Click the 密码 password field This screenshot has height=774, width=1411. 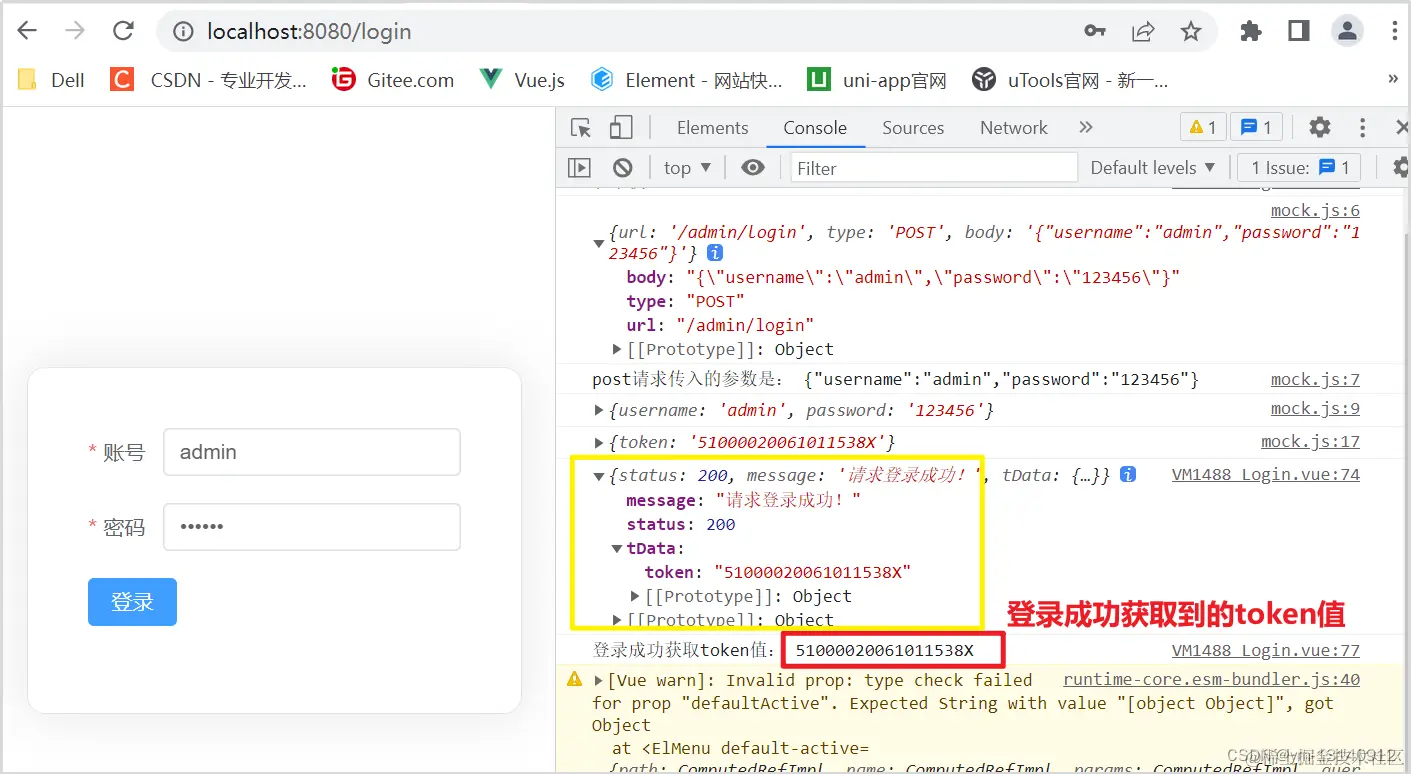[x=312, y=527]
